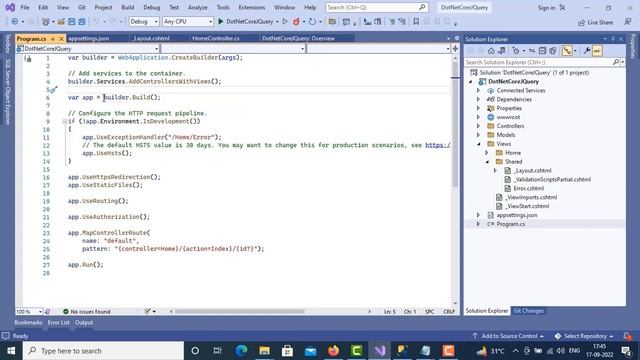
Task: Collapse the if block on line 9
Action: pos(64,121)
